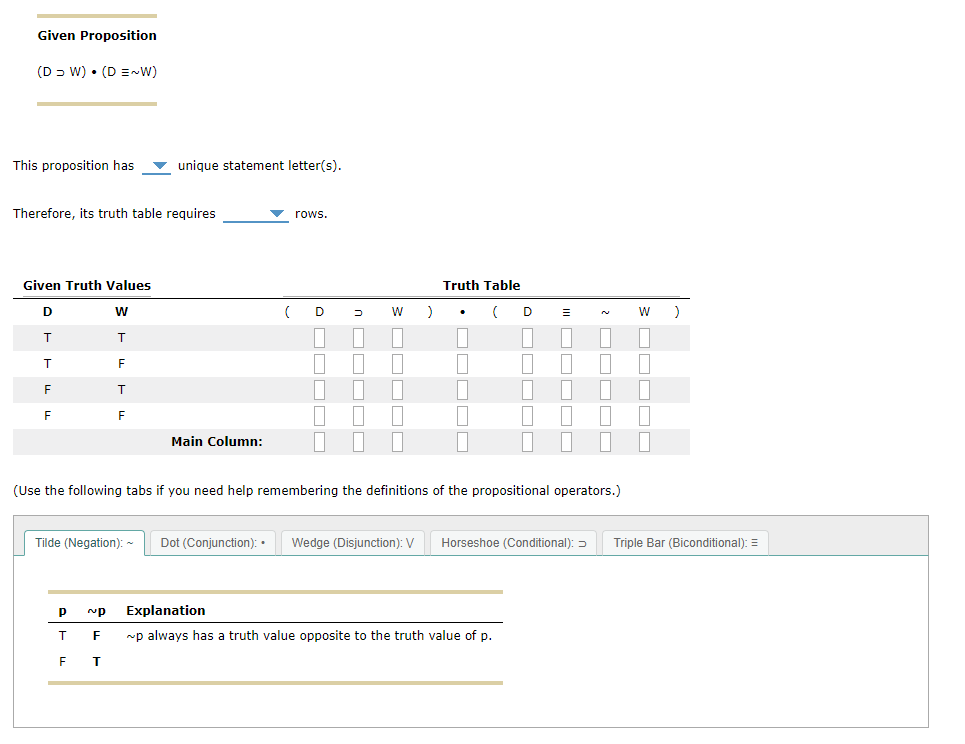Click the Main Column box under the dot
This screenshot has height=744, width=965.
click(462, 441)
